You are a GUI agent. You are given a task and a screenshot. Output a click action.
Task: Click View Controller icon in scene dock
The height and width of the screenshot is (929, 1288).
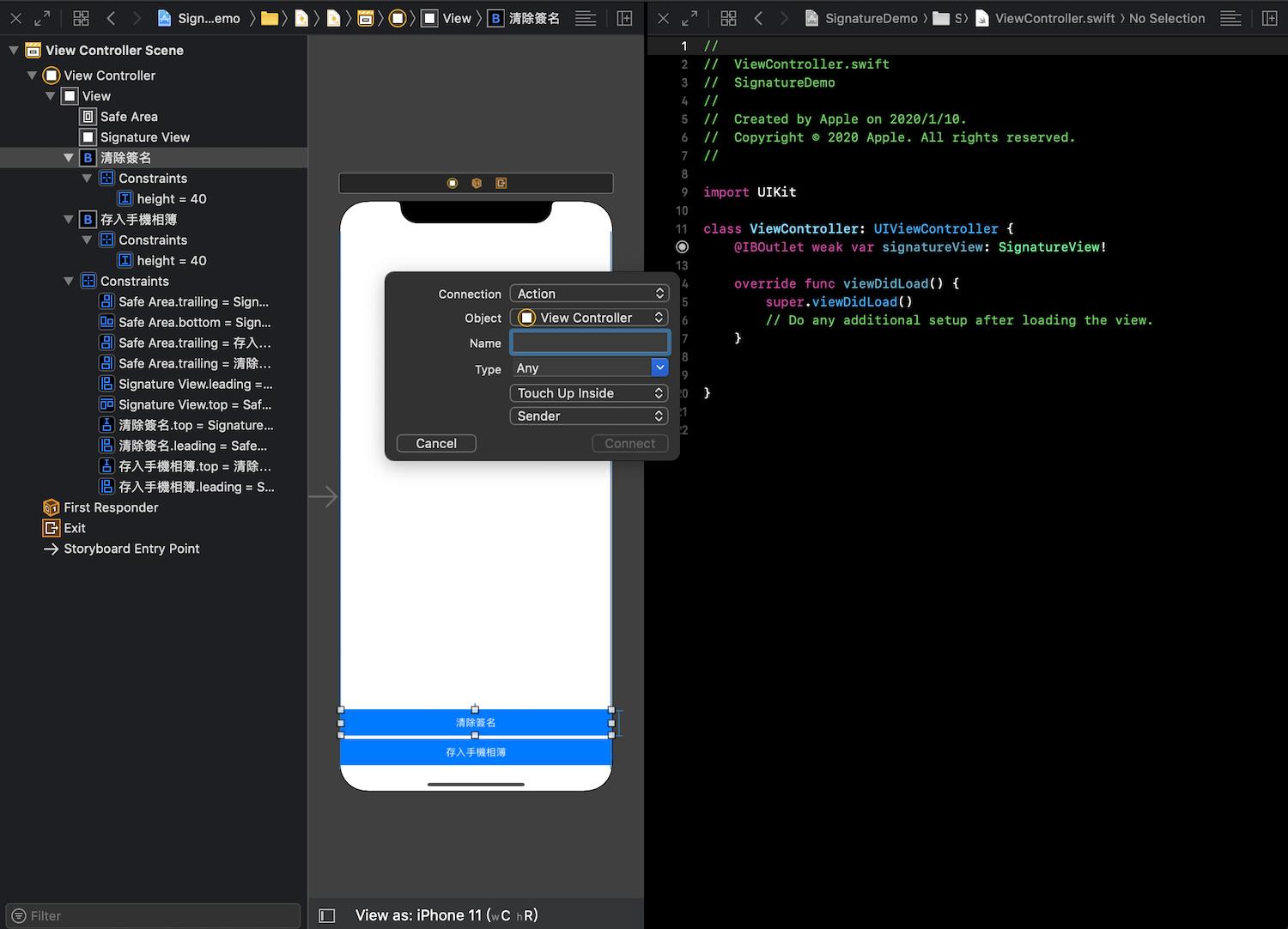pos(453,183)
